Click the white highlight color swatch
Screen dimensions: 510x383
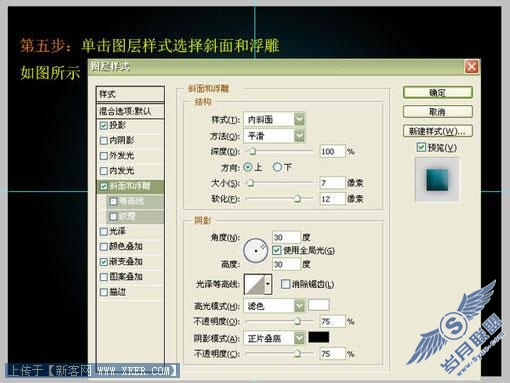point(319,305)
